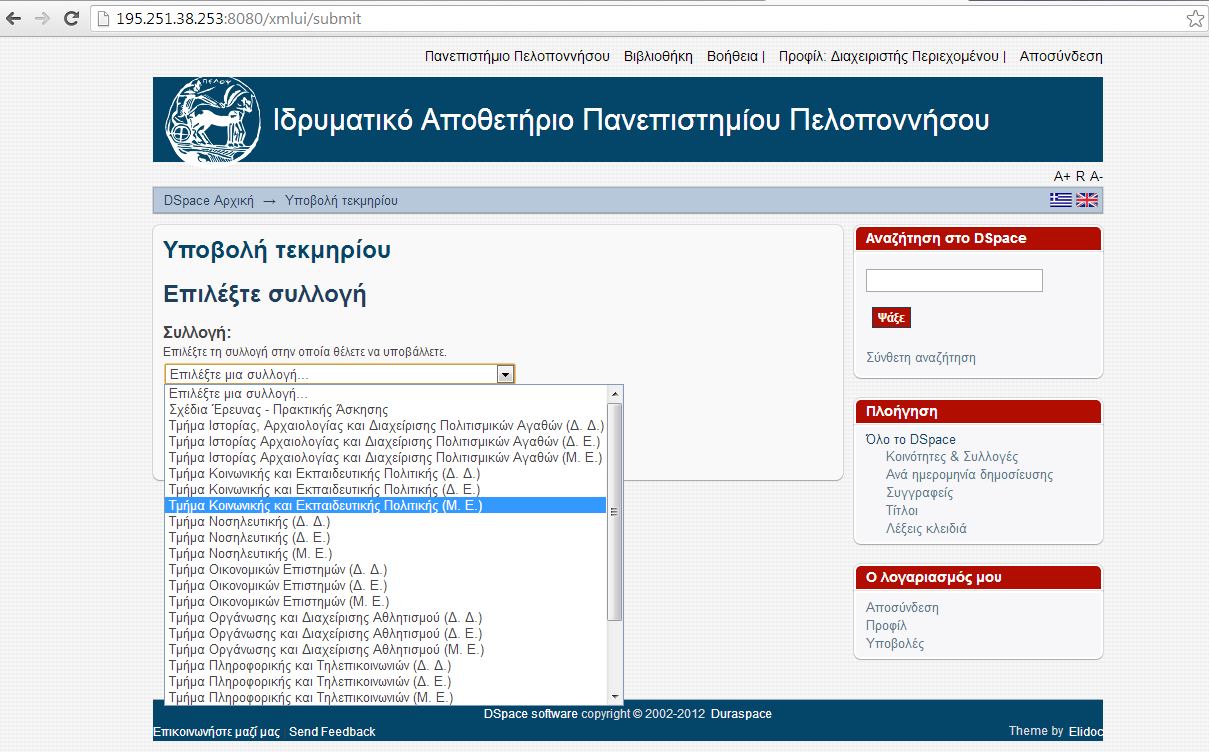
Task: Click the dropdown list scroll-down arrow
Action: 615,697
